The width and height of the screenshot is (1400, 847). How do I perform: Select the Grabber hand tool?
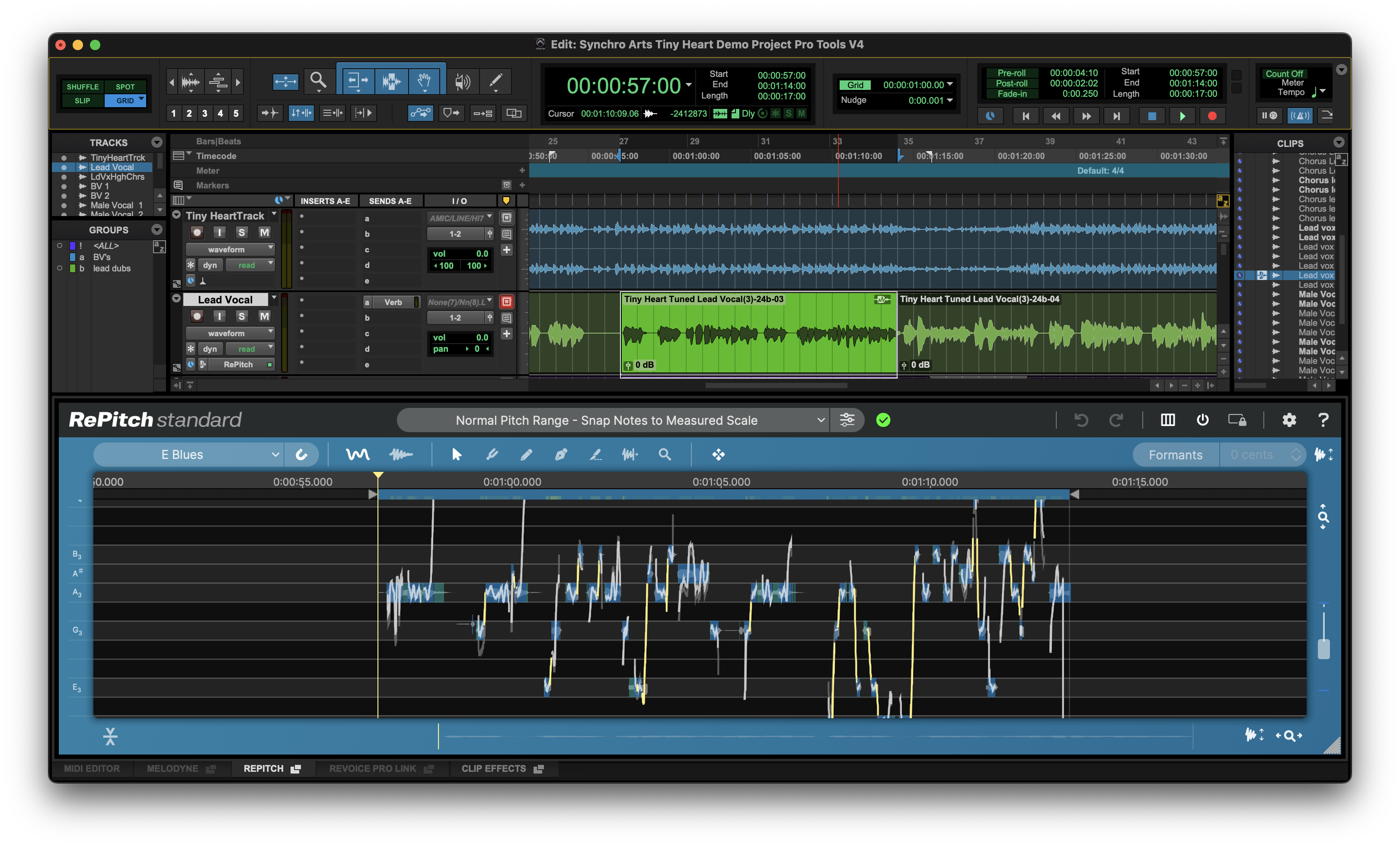424,81
